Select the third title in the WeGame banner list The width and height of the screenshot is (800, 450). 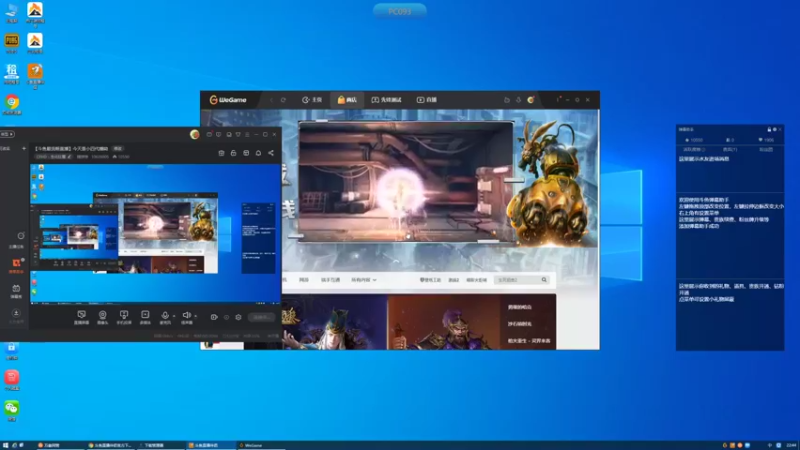point(529,341)
